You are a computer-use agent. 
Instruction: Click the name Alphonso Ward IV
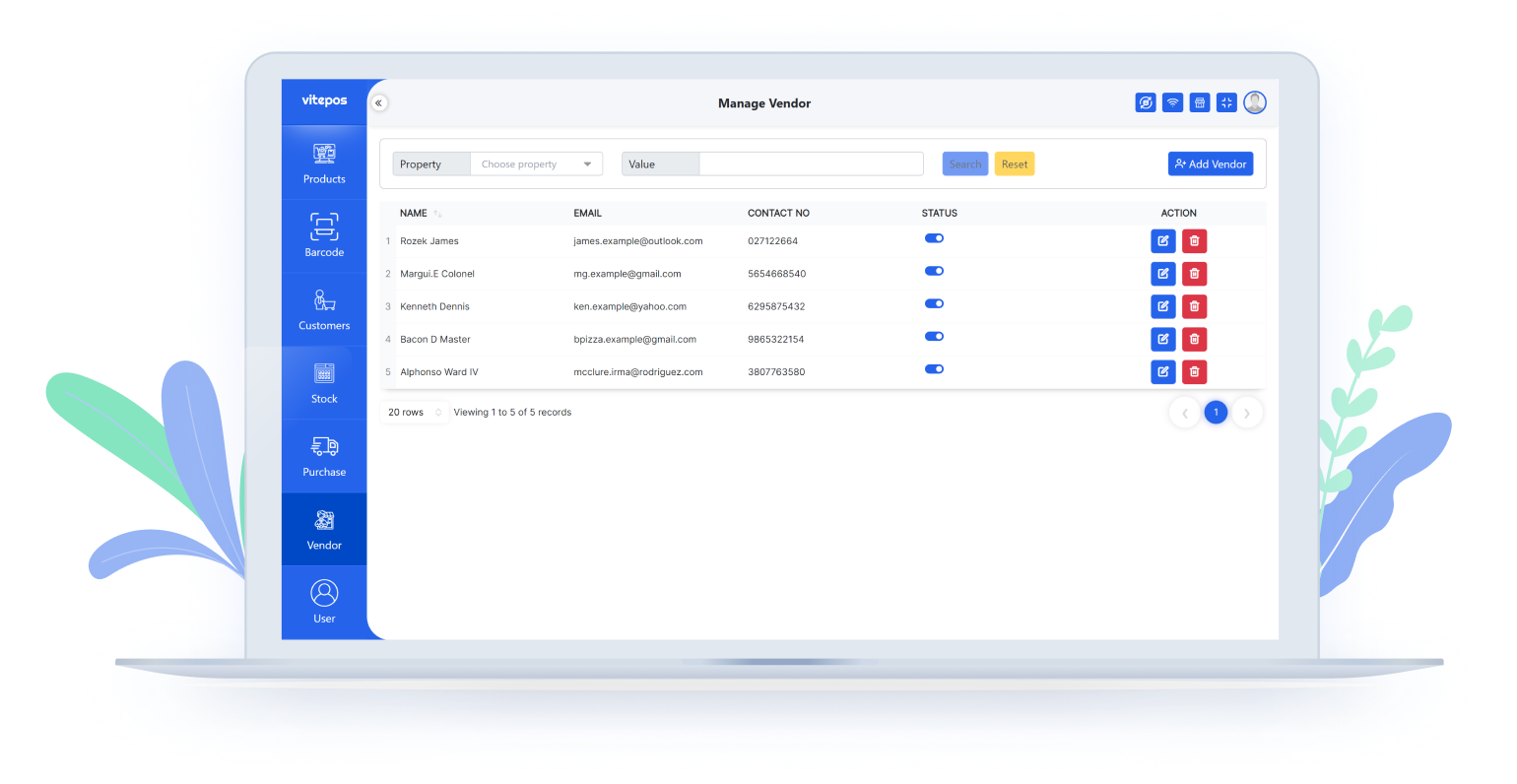click(439, 372)
